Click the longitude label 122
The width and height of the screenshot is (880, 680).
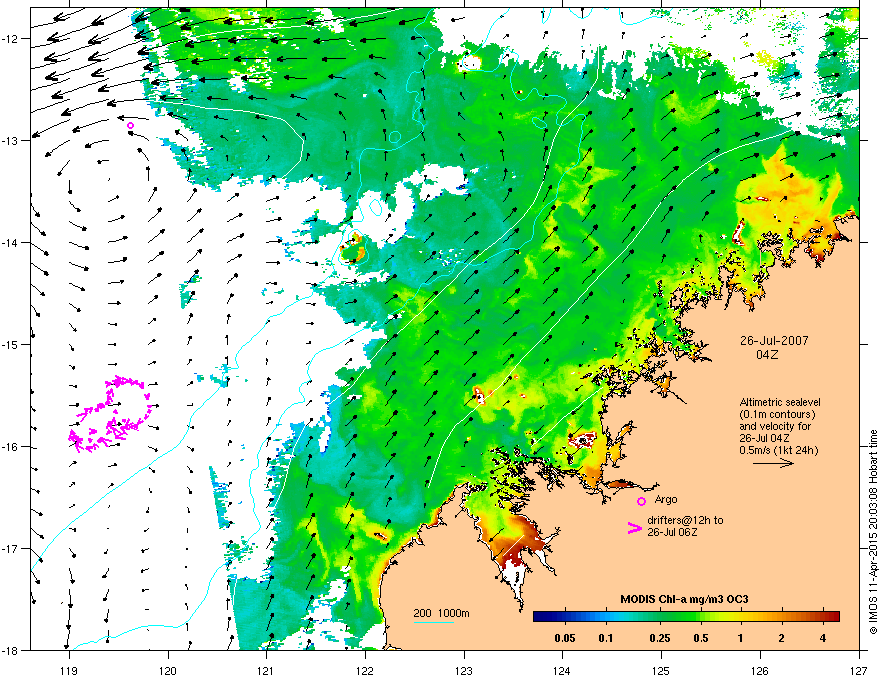tap(365, 671)
